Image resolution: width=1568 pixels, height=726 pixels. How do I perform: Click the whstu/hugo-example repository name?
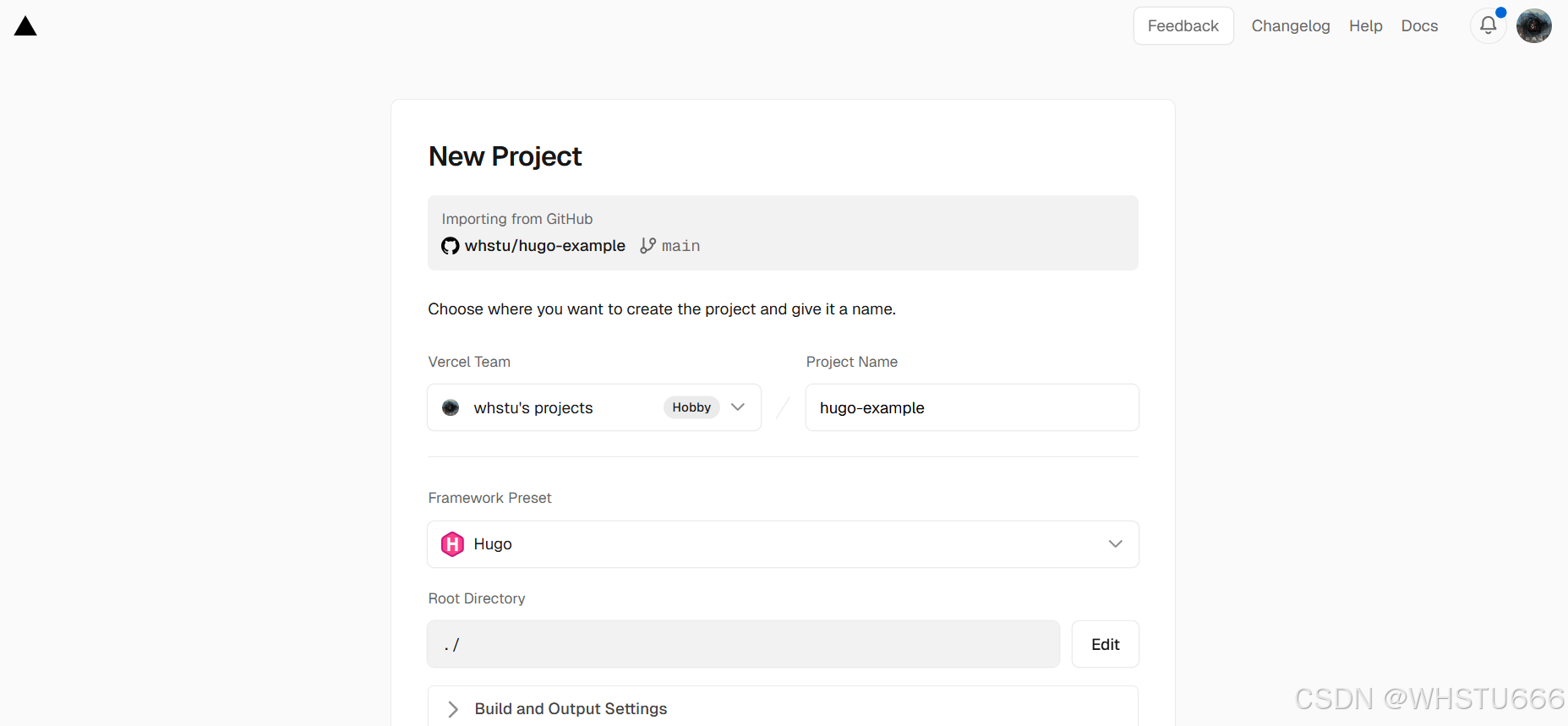click(545, 246)
